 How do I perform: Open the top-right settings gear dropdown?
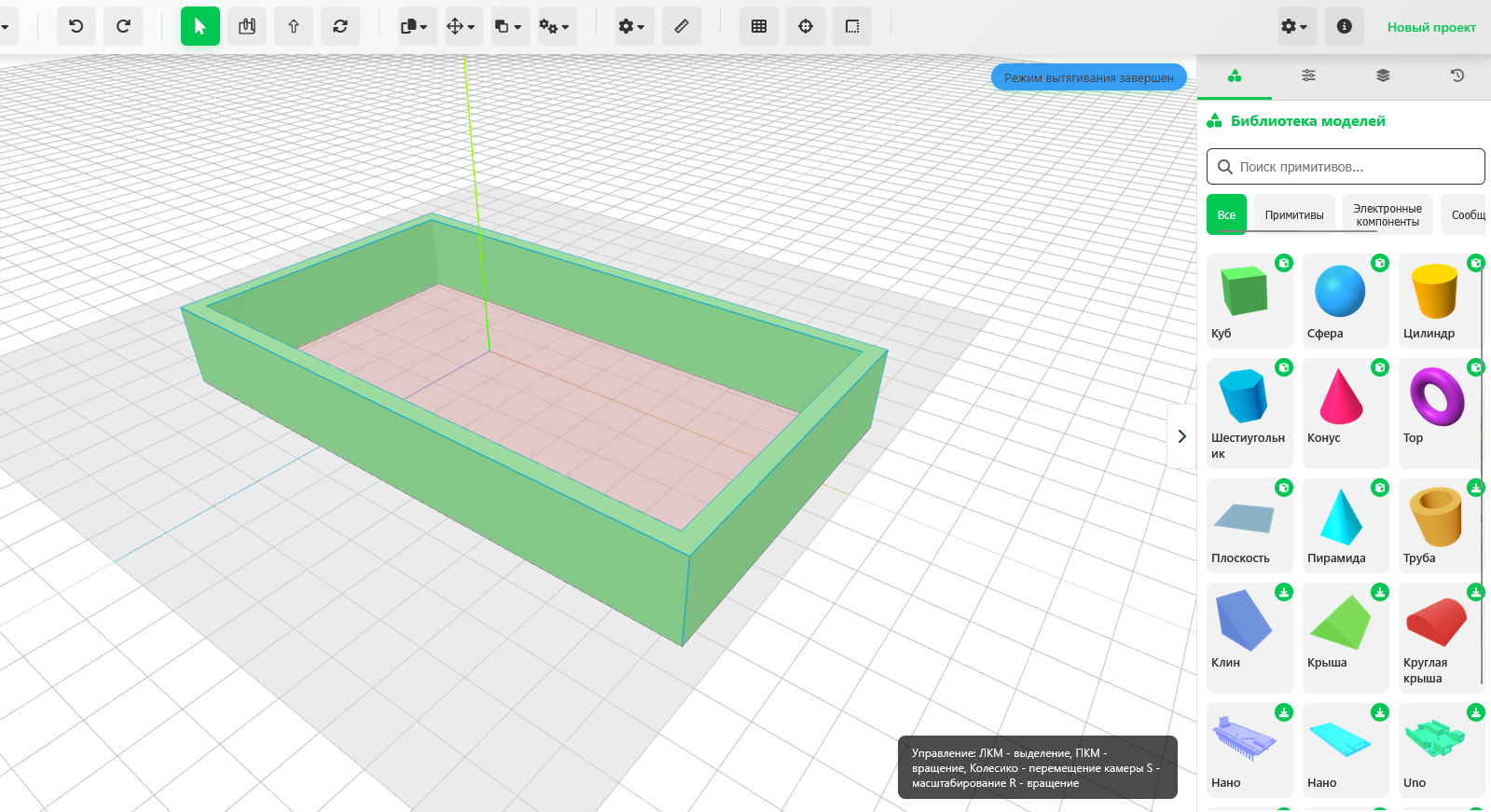coord(1293,26)
